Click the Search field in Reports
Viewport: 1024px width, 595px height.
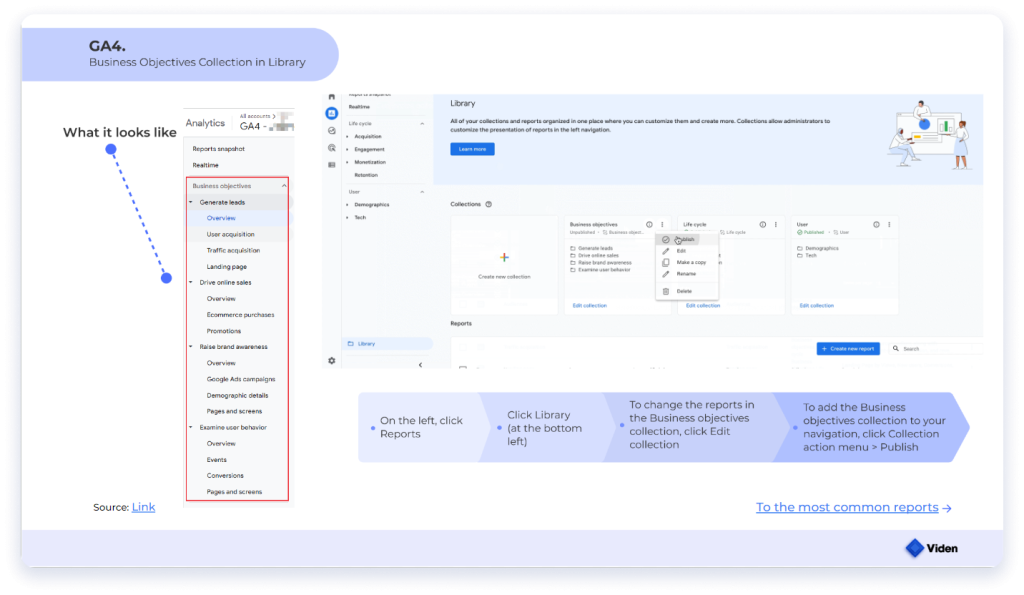[936, 349]
